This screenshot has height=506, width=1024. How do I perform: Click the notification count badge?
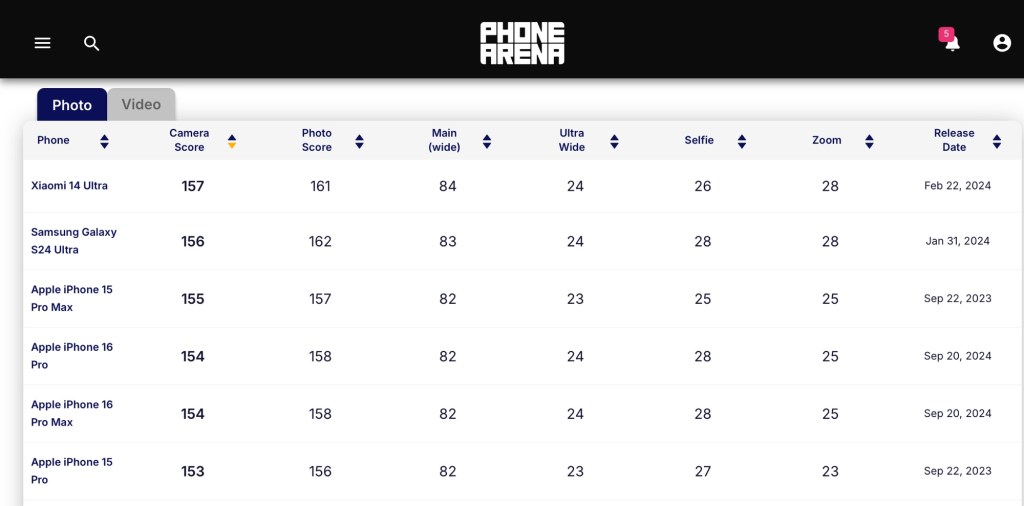point(946,34)
